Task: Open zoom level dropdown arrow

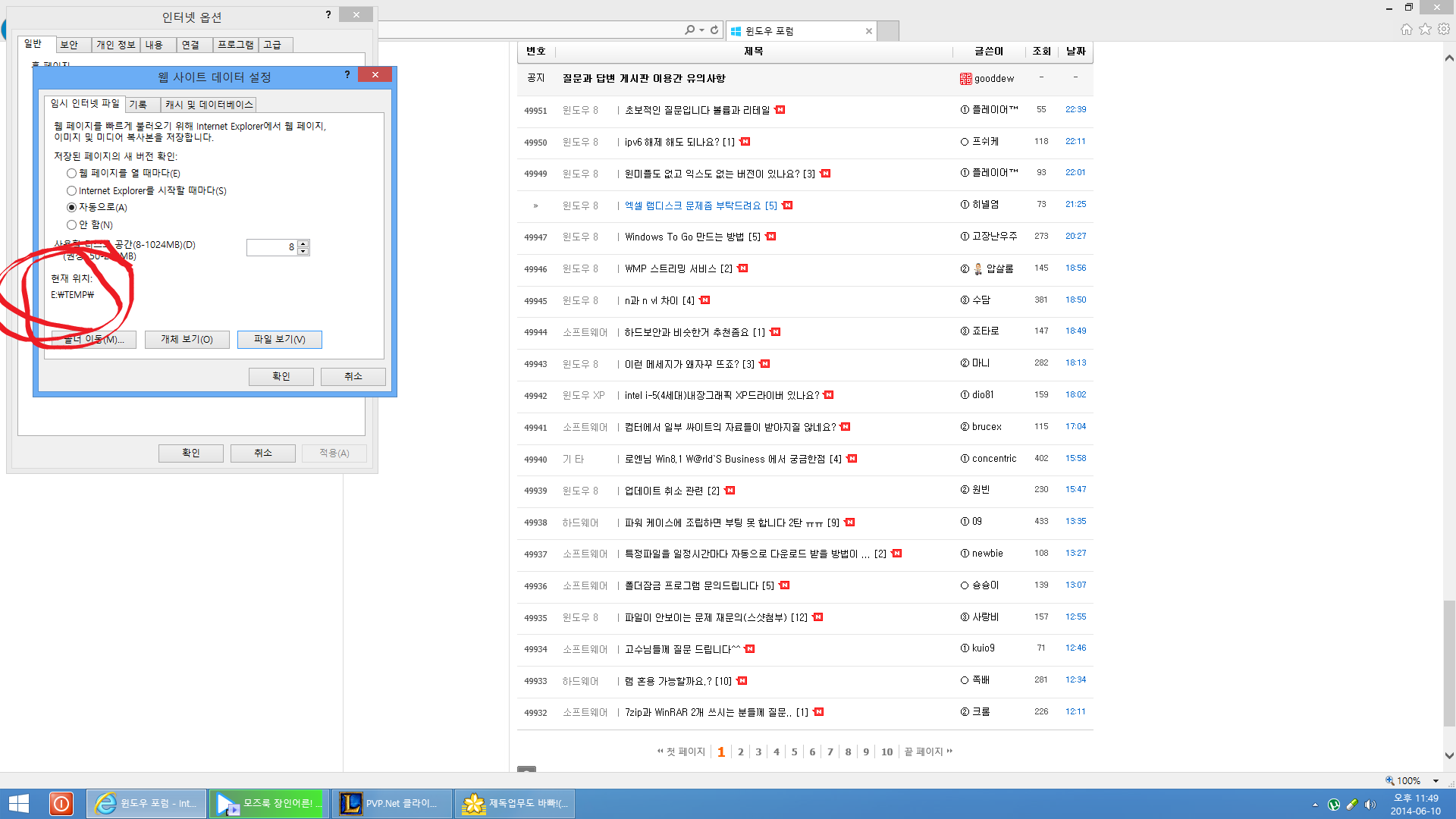Action: pos(1436,780)
